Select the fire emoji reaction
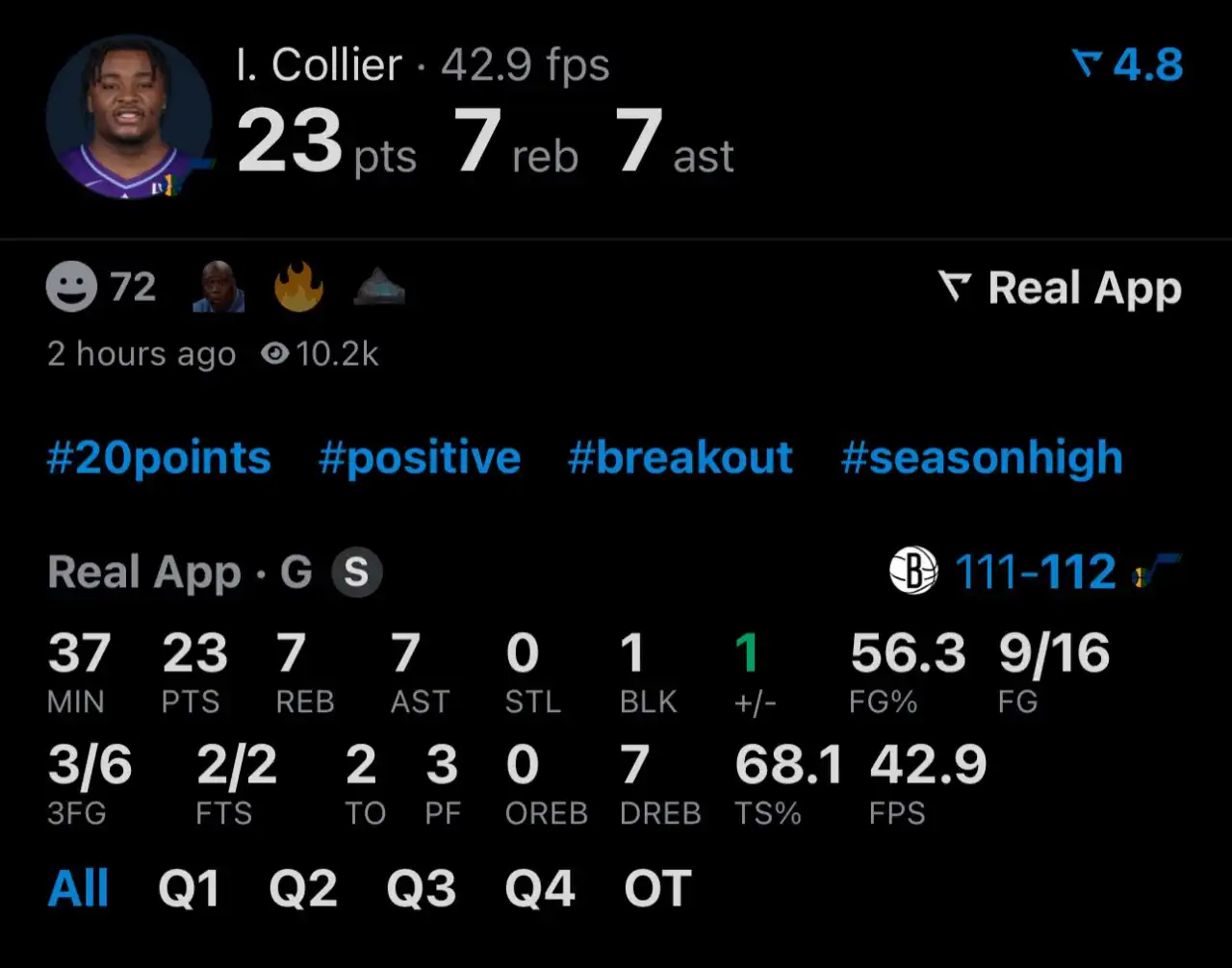1232x968 pixels. click(x=298, y=288)
